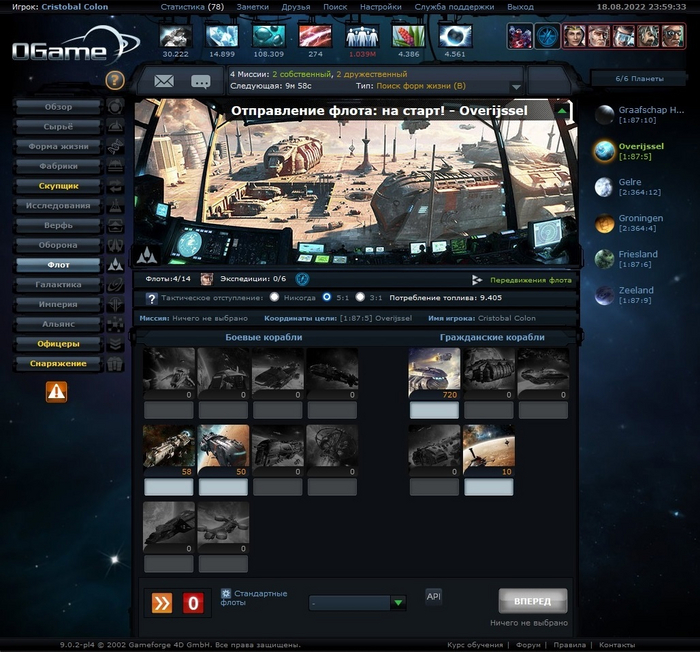This screenshot has height=652, width=700.
Task: Click the energy resource icon
Action: coord(315,36)
